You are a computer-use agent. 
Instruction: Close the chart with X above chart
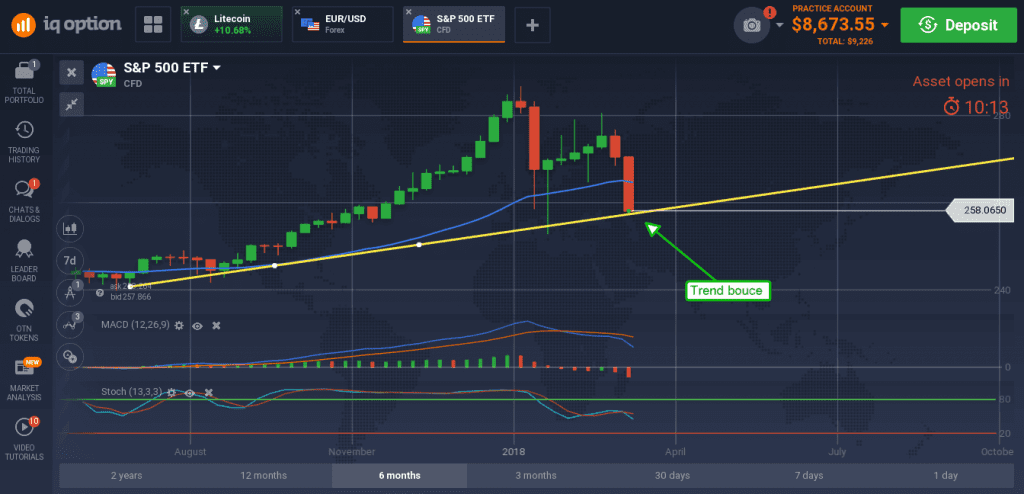71,73
